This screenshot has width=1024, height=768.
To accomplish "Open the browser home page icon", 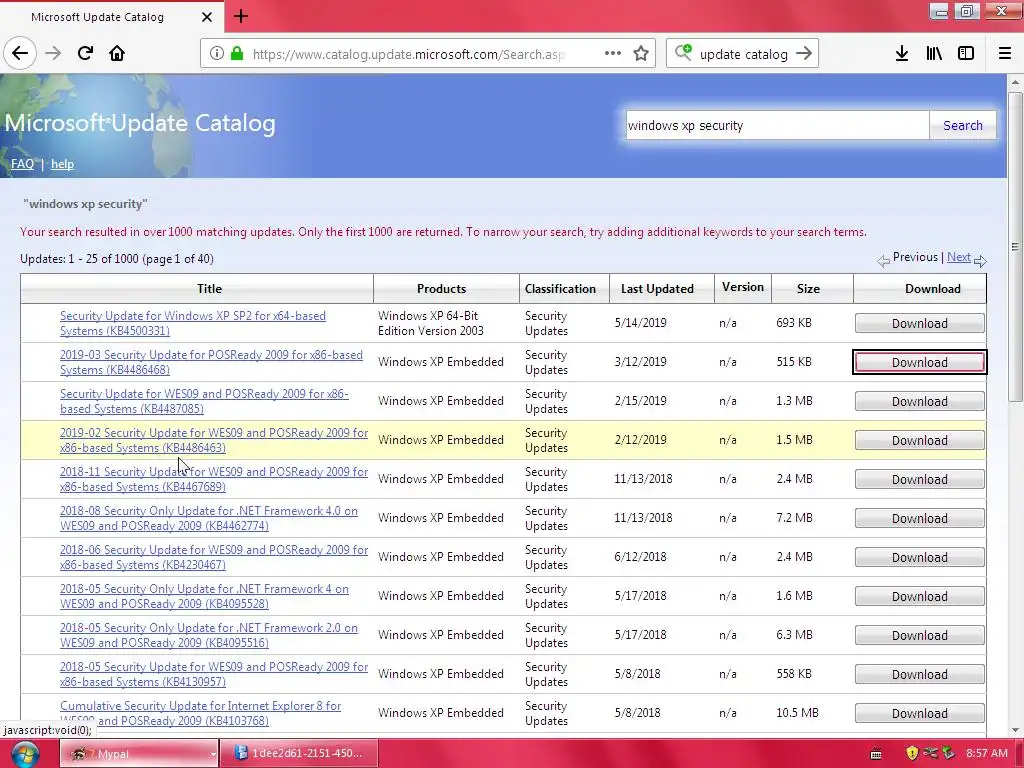I will coord(117,53).
